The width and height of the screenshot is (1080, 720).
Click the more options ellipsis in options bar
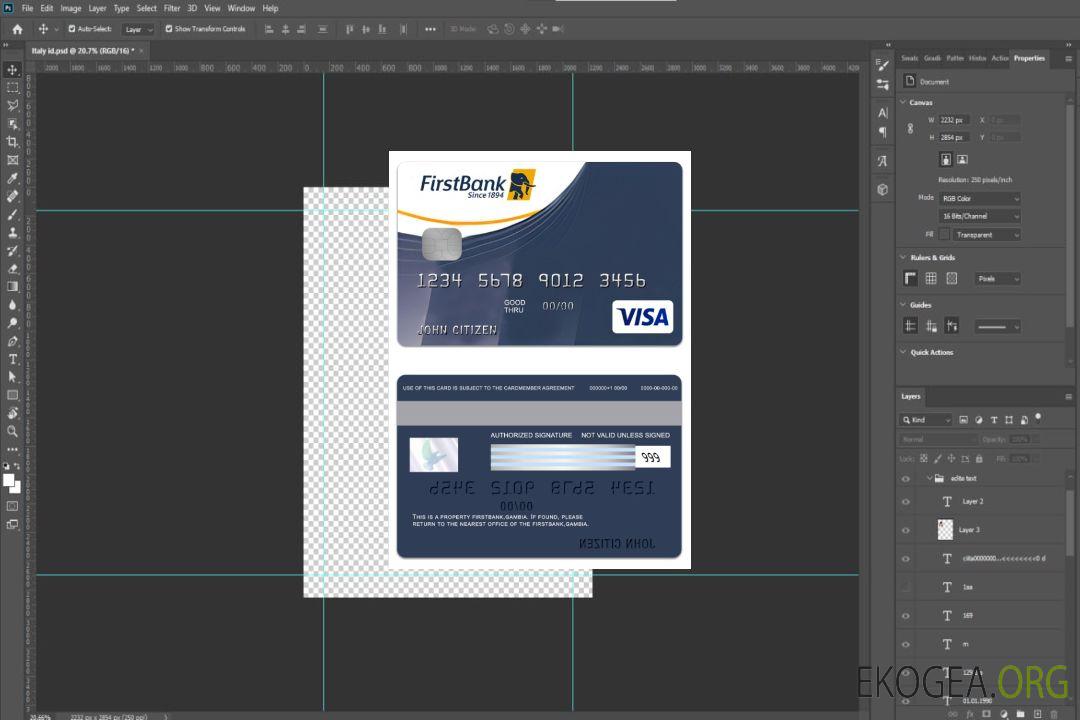(430, 29)
